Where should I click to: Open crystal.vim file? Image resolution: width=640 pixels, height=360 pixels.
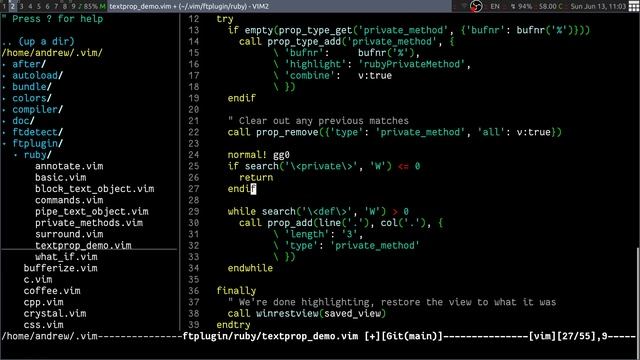tap(55, 313)
